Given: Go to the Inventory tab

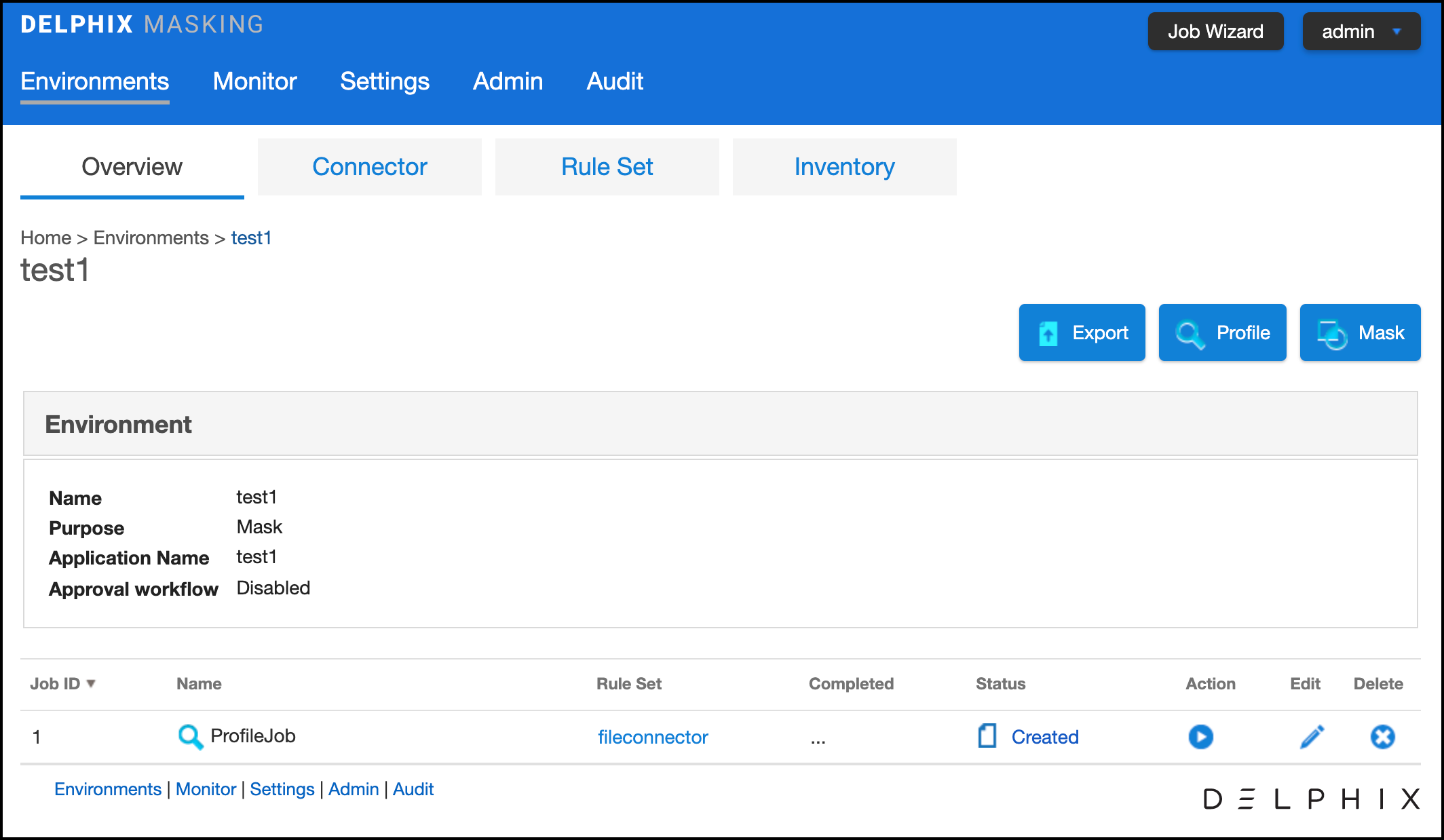Looking at the screenshot, I should point(844,167).
